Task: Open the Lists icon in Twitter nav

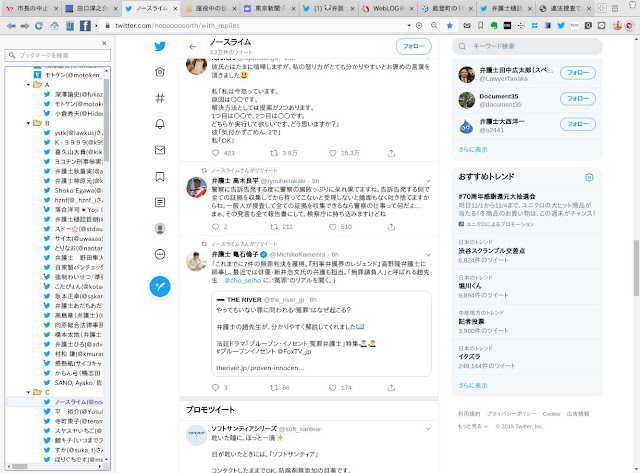Action: tap(160, 202)
